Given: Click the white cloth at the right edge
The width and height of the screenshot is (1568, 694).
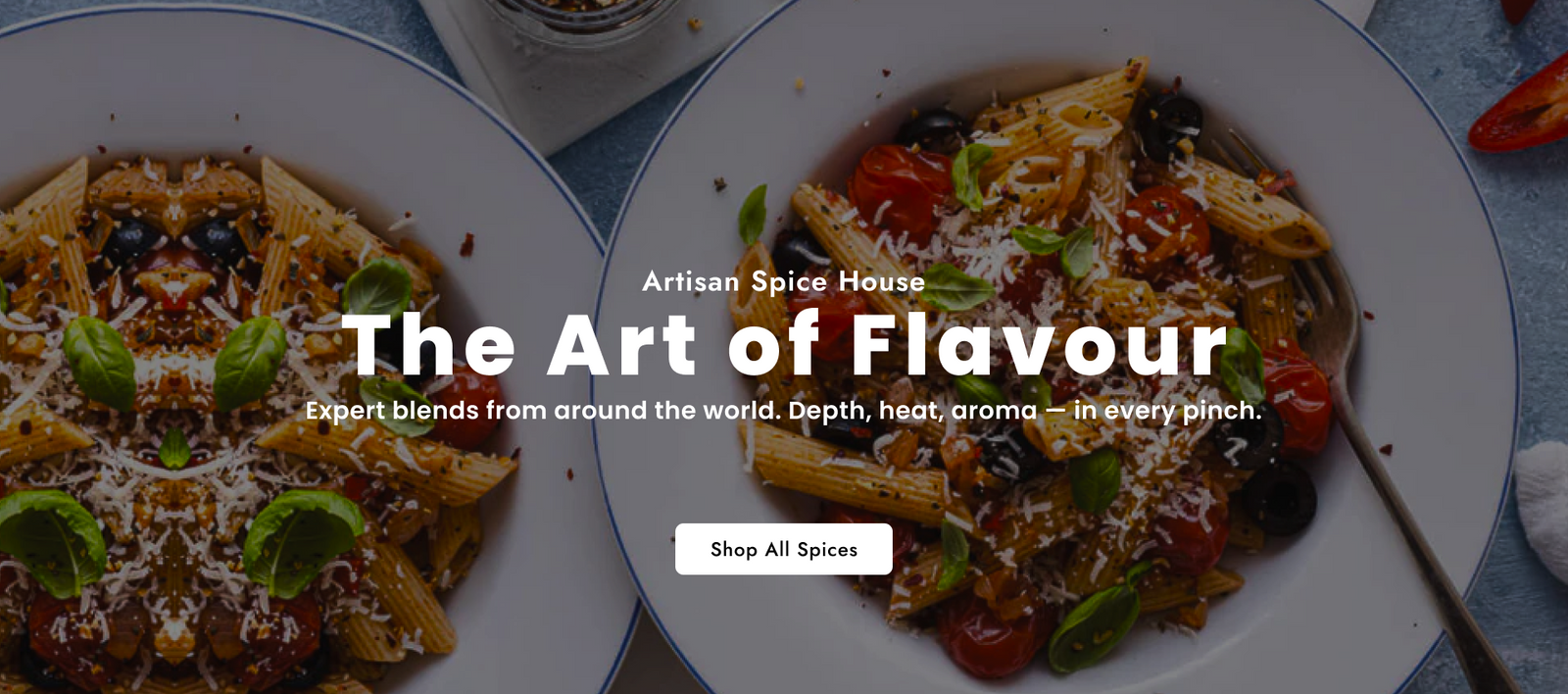Looking at the screenshot, I should 1543,510.
